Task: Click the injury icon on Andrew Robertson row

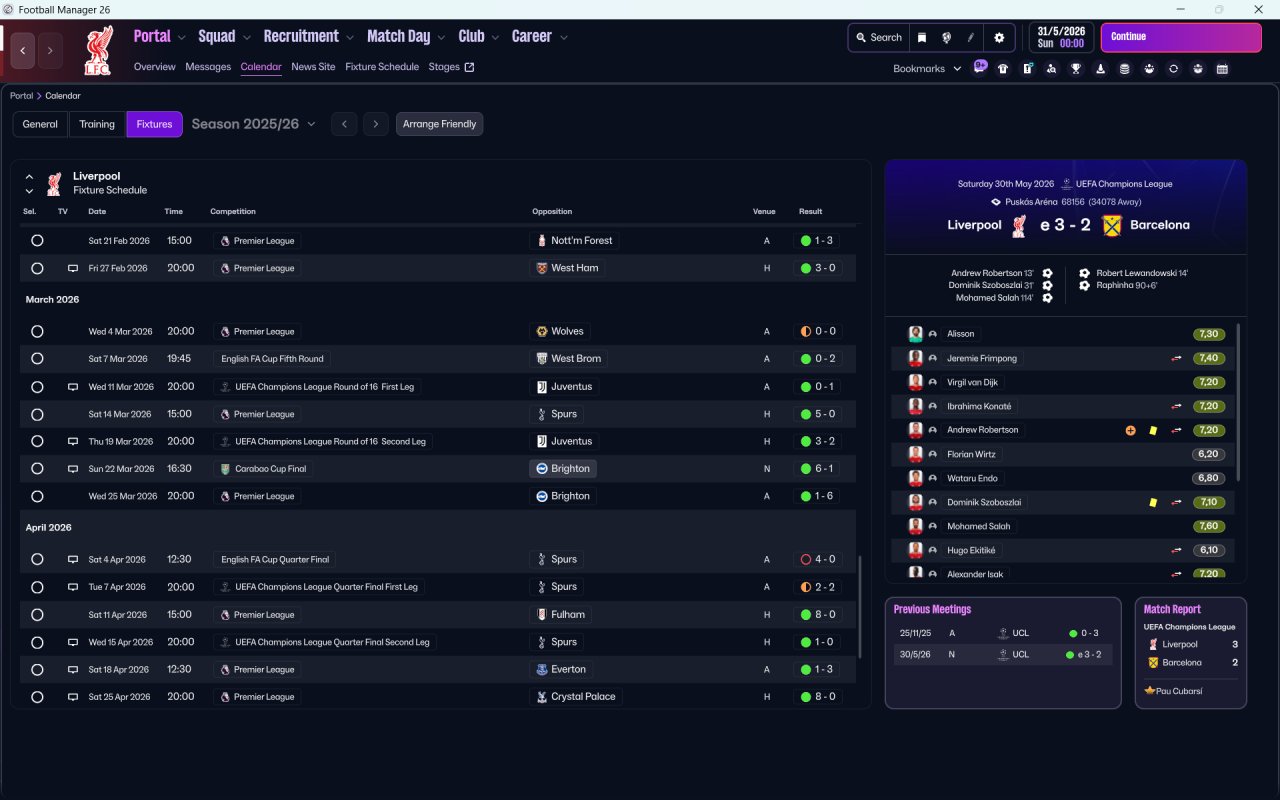Action: [1131, 430]
